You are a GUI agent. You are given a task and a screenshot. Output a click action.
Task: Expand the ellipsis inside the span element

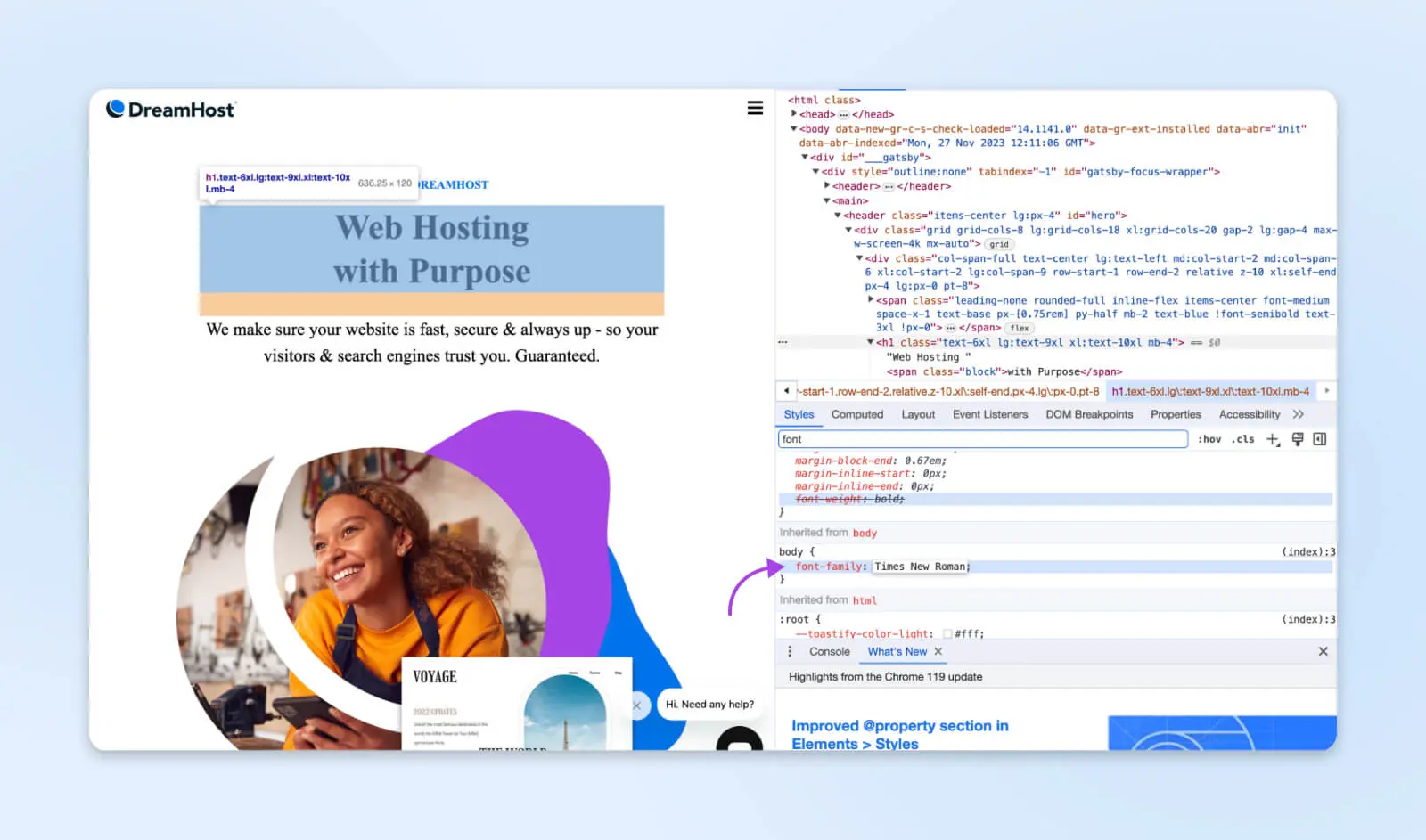coord(950,328)
